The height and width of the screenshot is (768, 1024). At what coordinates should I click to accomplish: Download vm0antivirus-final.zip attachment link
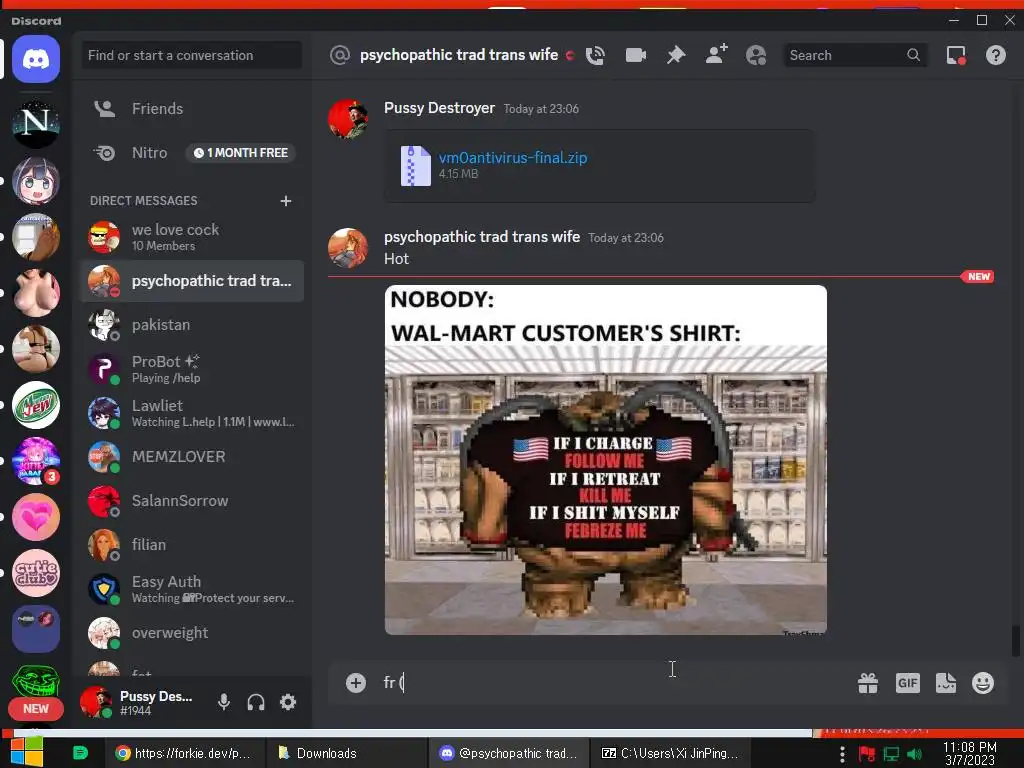click(x=513, y=158)
